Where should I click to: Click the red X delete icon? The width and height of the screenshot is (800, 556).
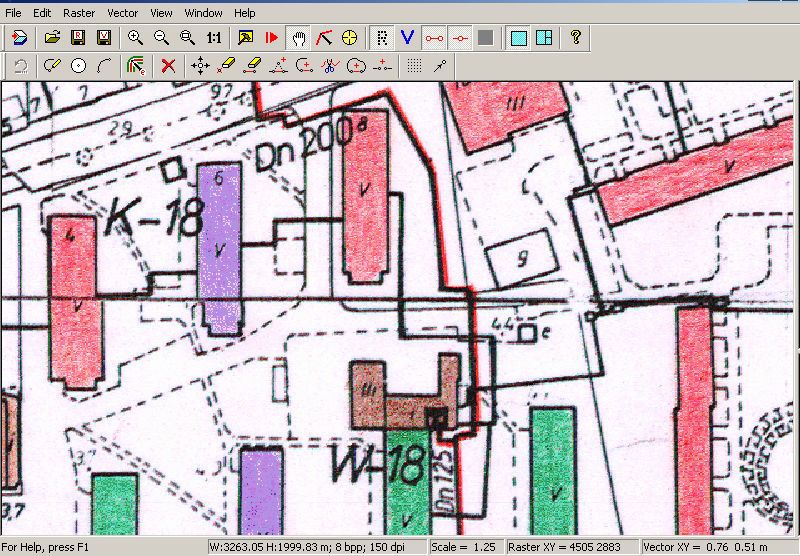[168, 66]
